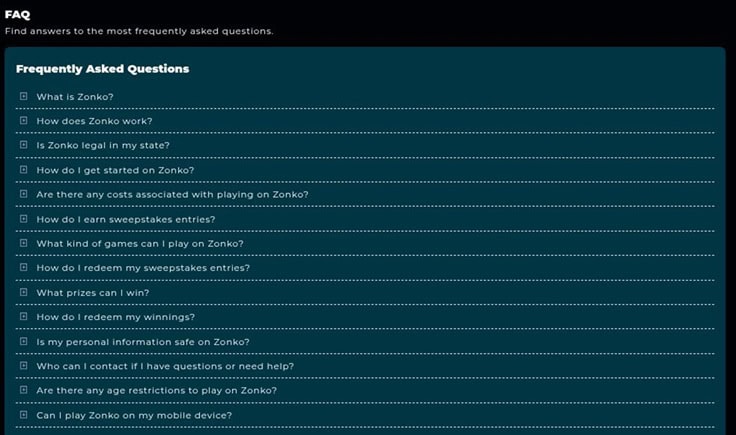
Task: Click plus icon beside "Is Zonko legal in my state?"
Action: (23, 145)
